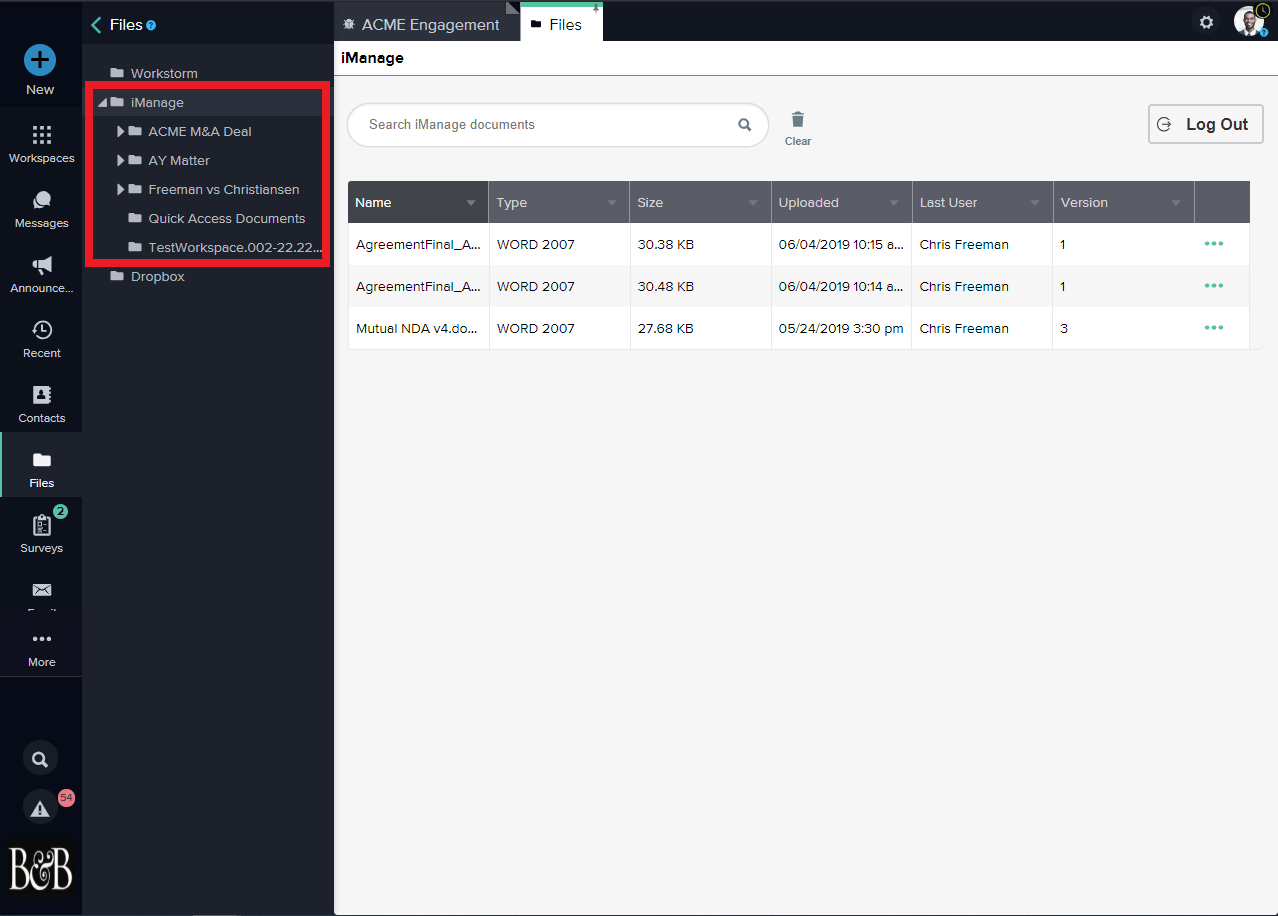This screenshot has width=1278, height=916.
Task: Click the New plus icon
Action: [40, 60]
